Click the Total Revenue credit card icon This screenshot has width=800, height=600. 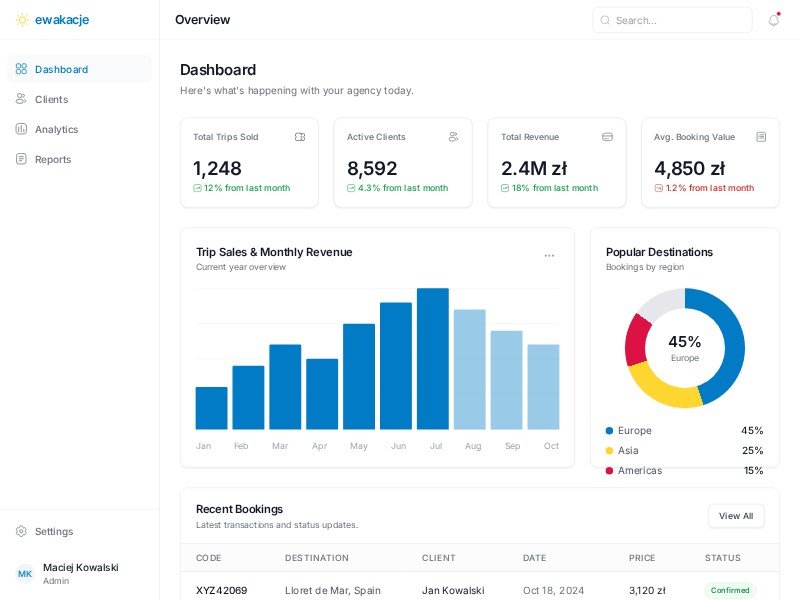pos(607,137)
